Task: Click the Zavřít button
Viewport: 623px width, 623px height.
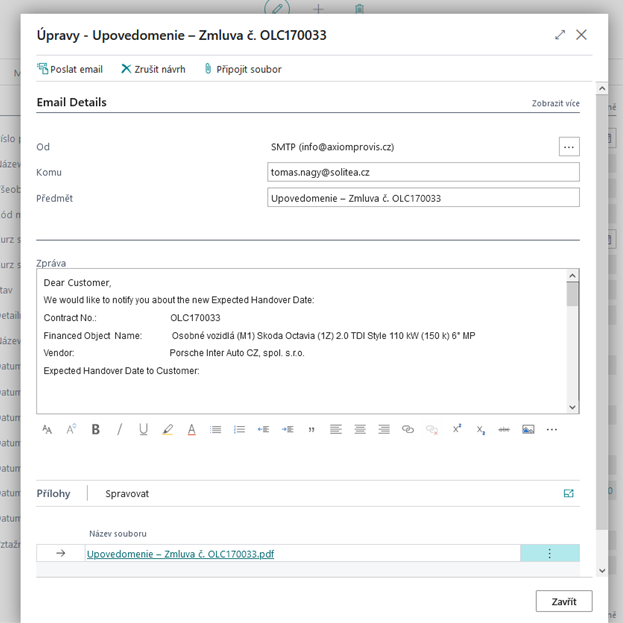Action: click(x=564, y=601)
